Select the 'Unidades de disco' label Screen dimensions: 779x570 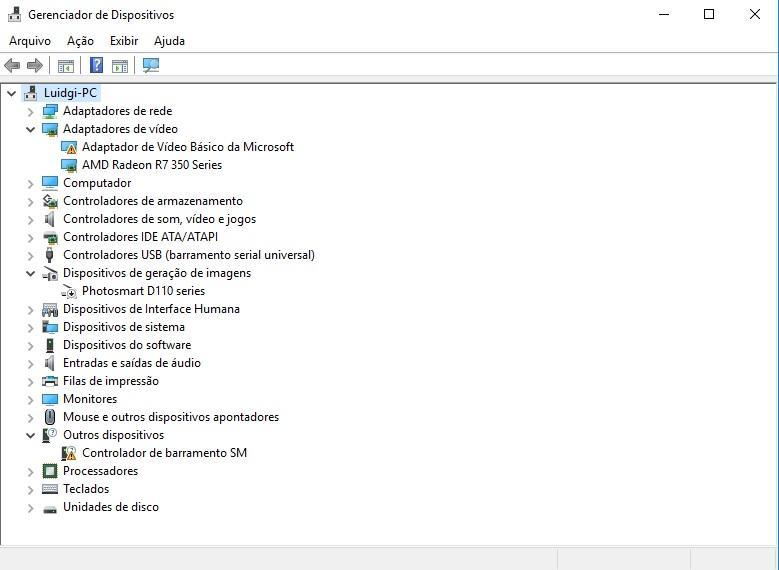111,507
